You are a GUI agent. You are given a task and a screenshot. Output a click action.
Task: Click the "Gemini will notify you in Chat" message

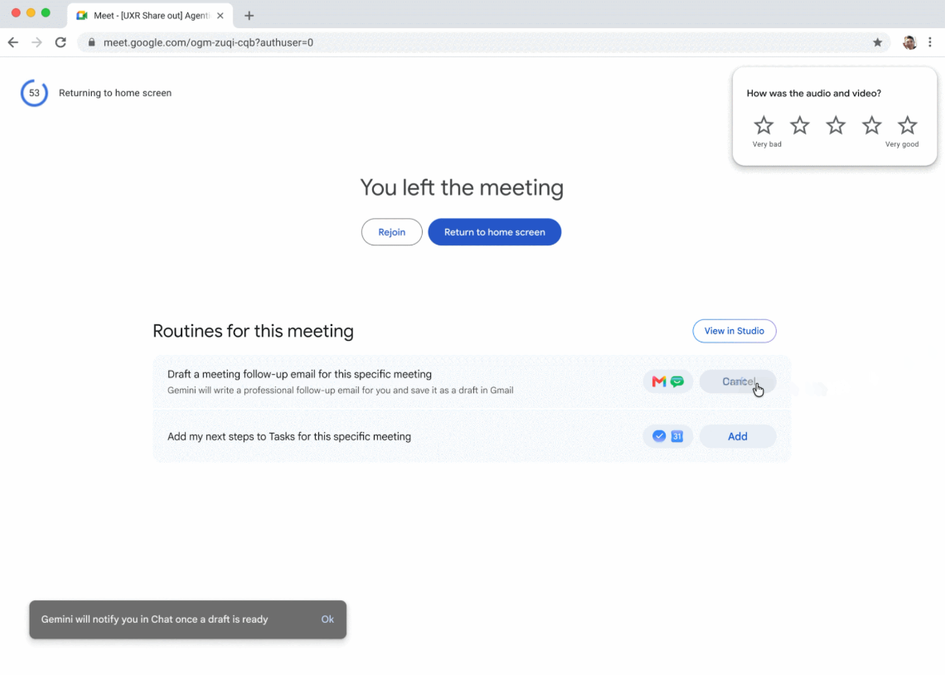(154, 619)
